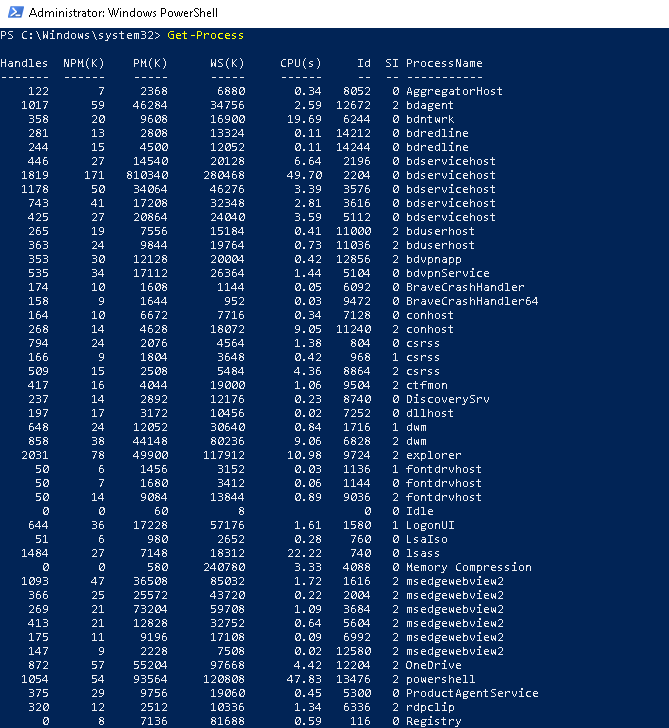The image size is (669, 728).
Task: Click the PowerShell icon in title bar
Action: (x=15, y=12)
